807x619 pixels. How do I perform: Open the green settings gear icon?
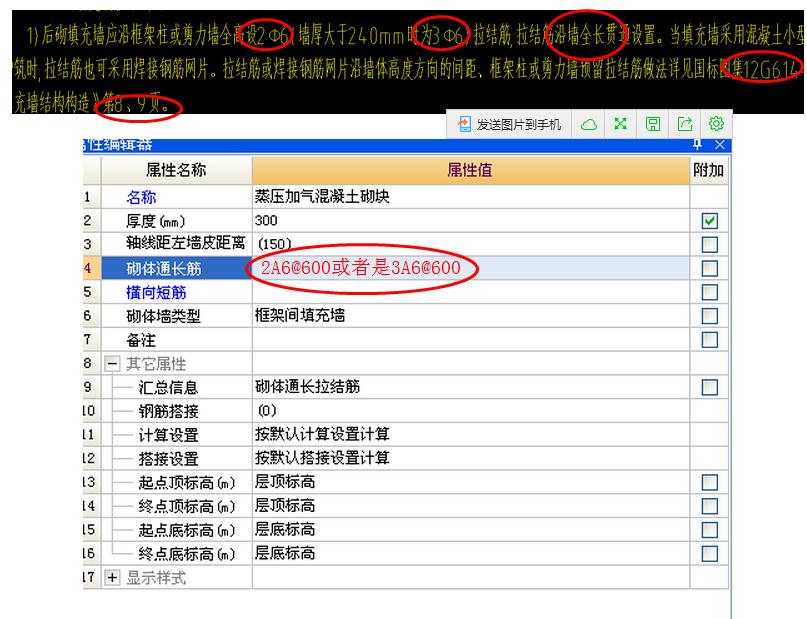coord(716,123)
